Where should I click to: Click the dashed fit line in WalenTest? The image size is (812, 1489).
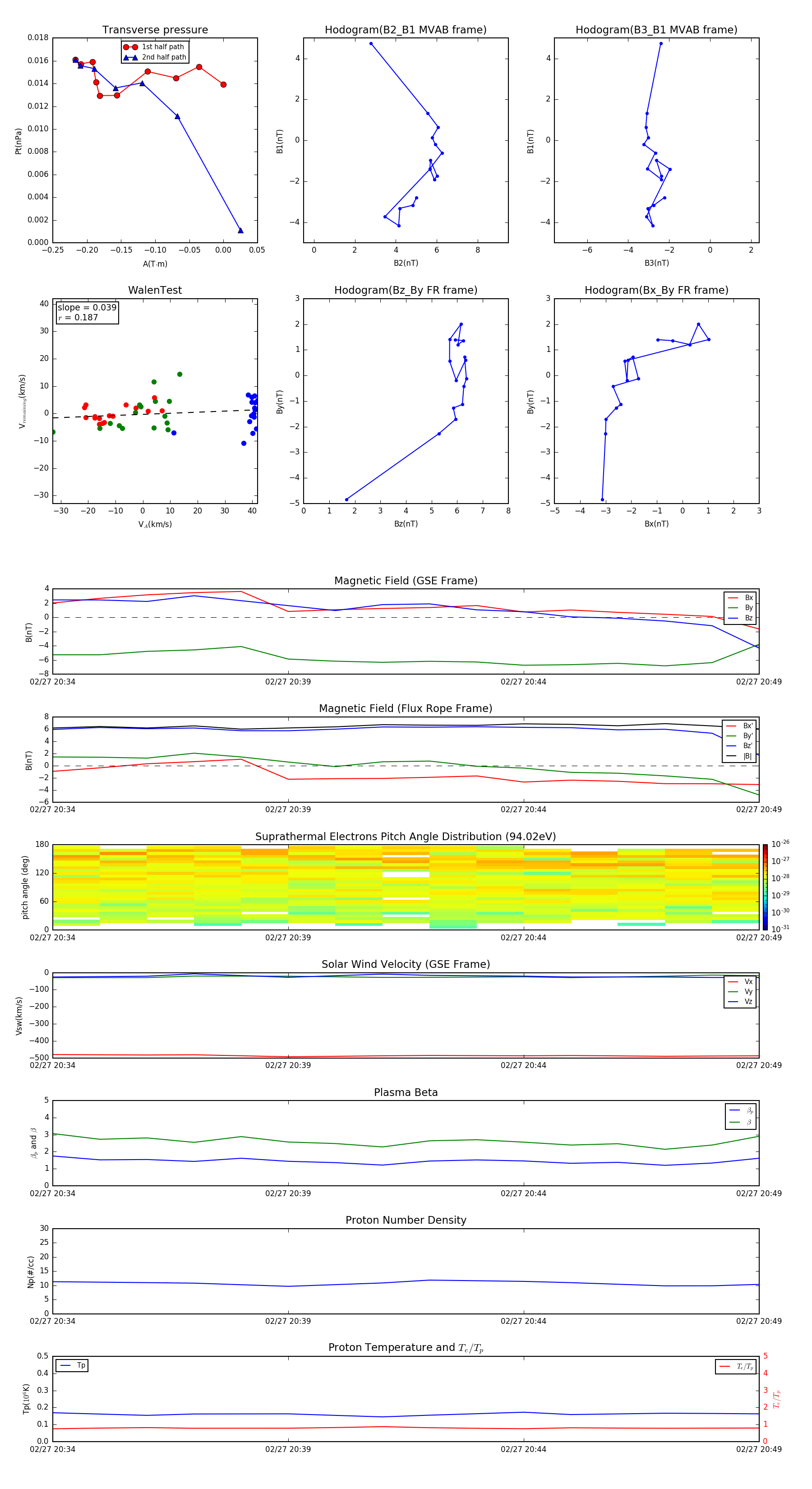(x=155, y=414)
